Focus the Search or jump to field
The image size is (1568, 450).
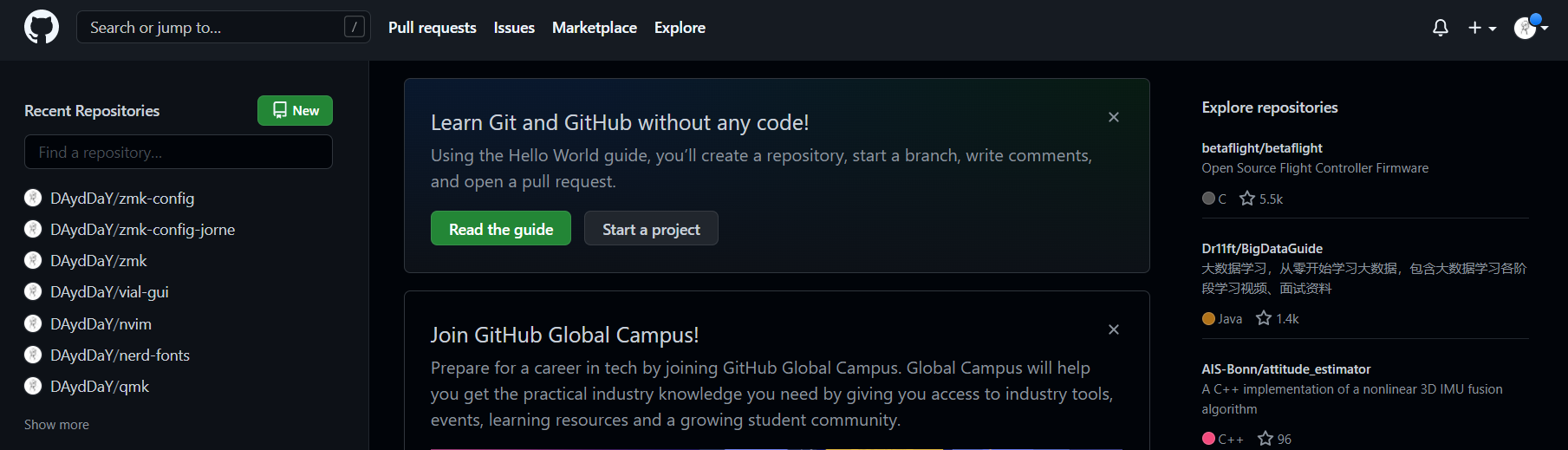224,27
